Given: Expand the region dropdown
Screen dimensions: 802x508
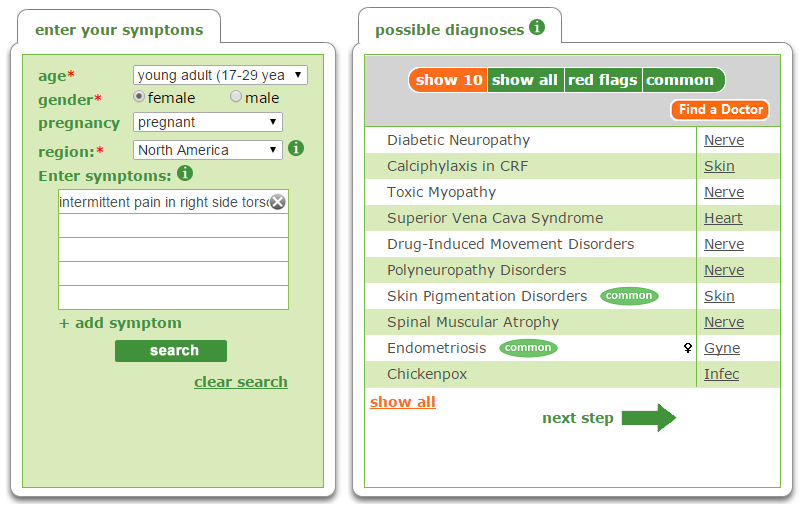Looking at the screenshot, I should (207, 150).
